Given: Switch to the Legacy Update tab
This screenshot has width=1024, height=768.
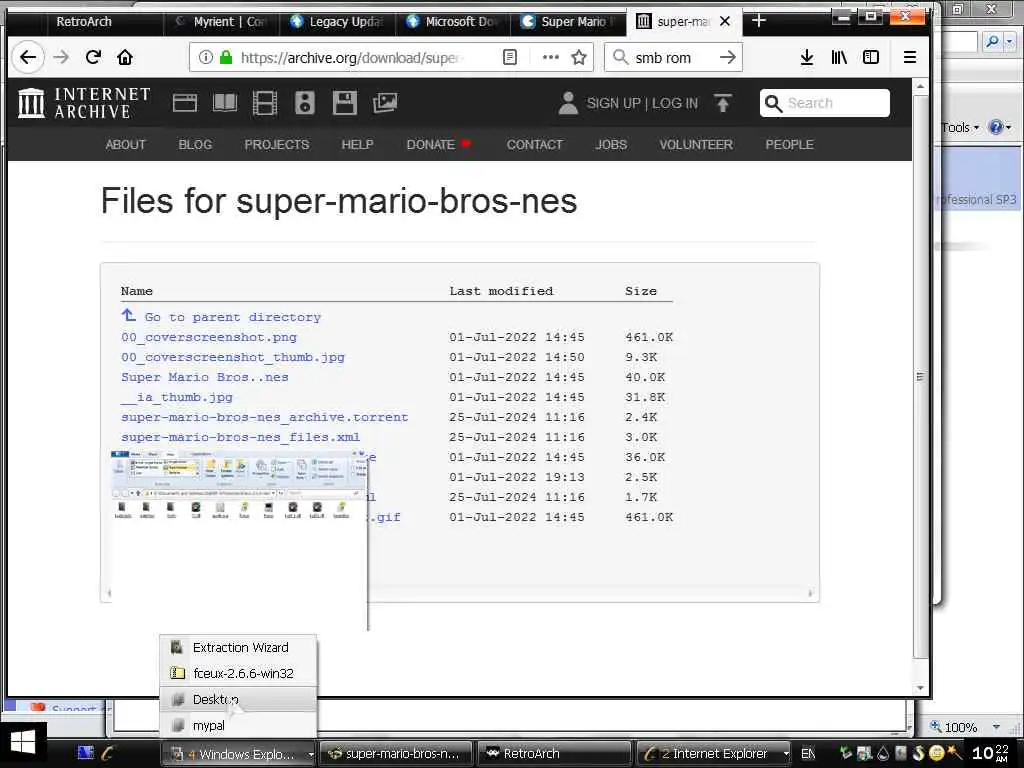Looking at the screenshot, I should point(336,22).
